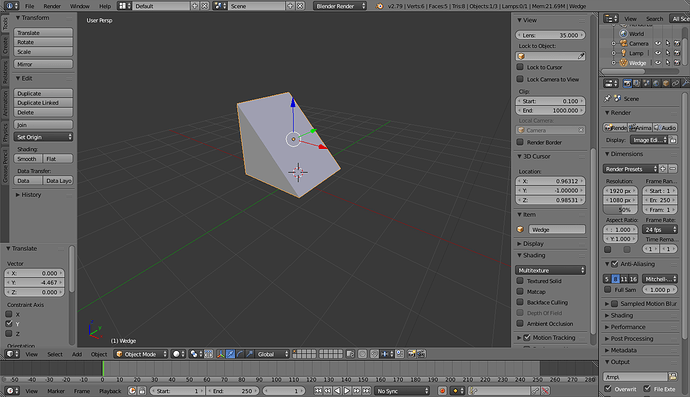Click the Resolution percentage 50% slider
The height and width of the screenshot is (397, 690).
620,210
